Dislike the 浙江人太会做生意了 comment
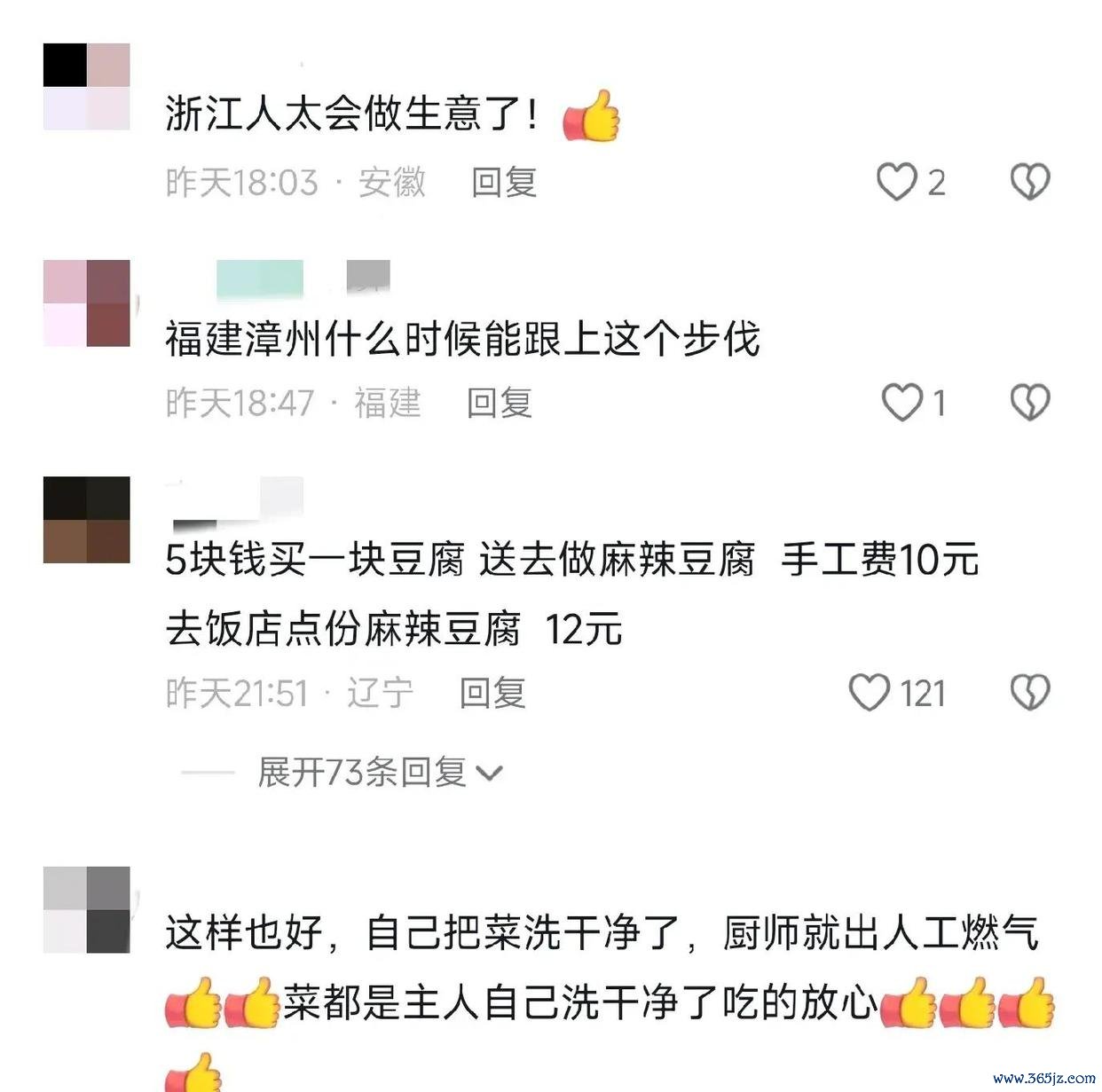Screen dimensions: 1102x1092 coord(1030,183)
